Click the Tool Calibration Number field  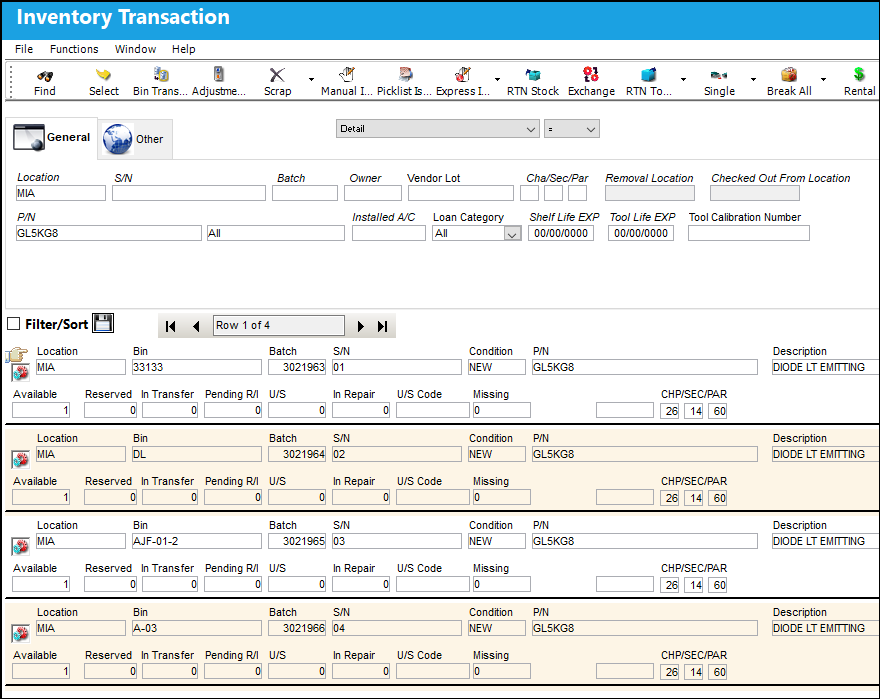point(749,233)
